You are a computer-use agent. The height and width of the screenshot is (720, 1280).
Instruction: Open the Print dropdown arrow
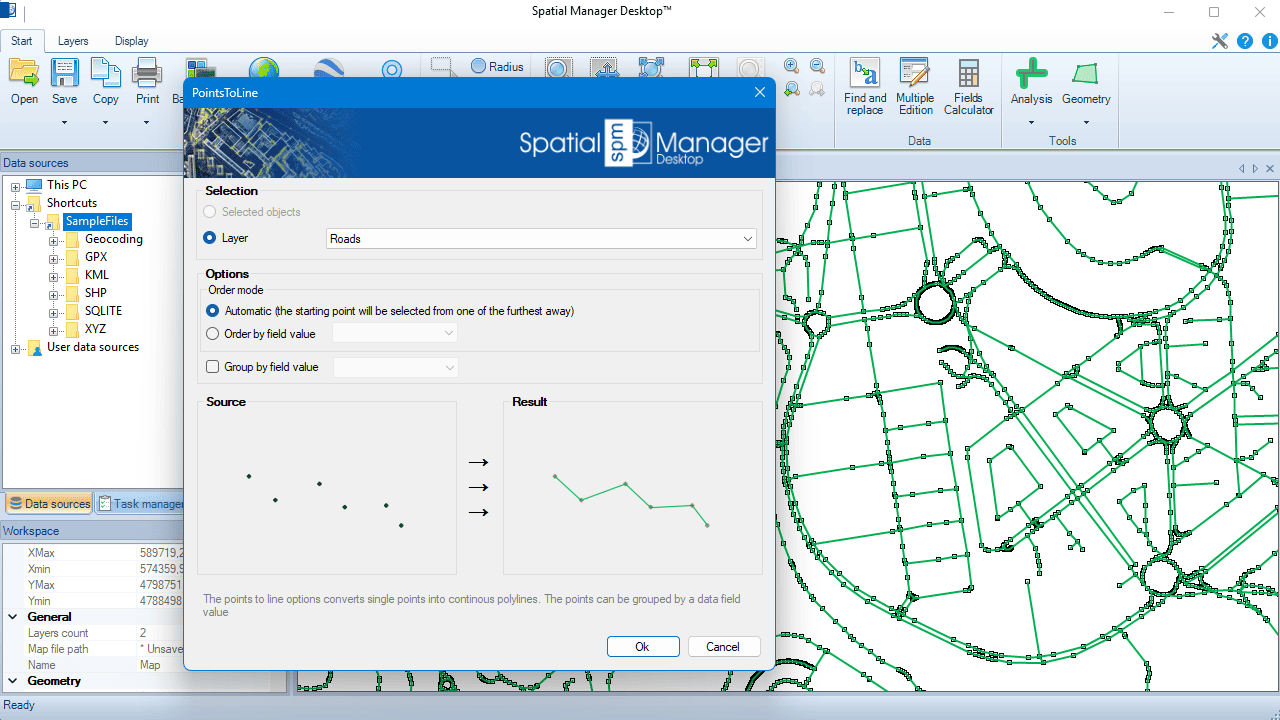(x=146, y=123)
